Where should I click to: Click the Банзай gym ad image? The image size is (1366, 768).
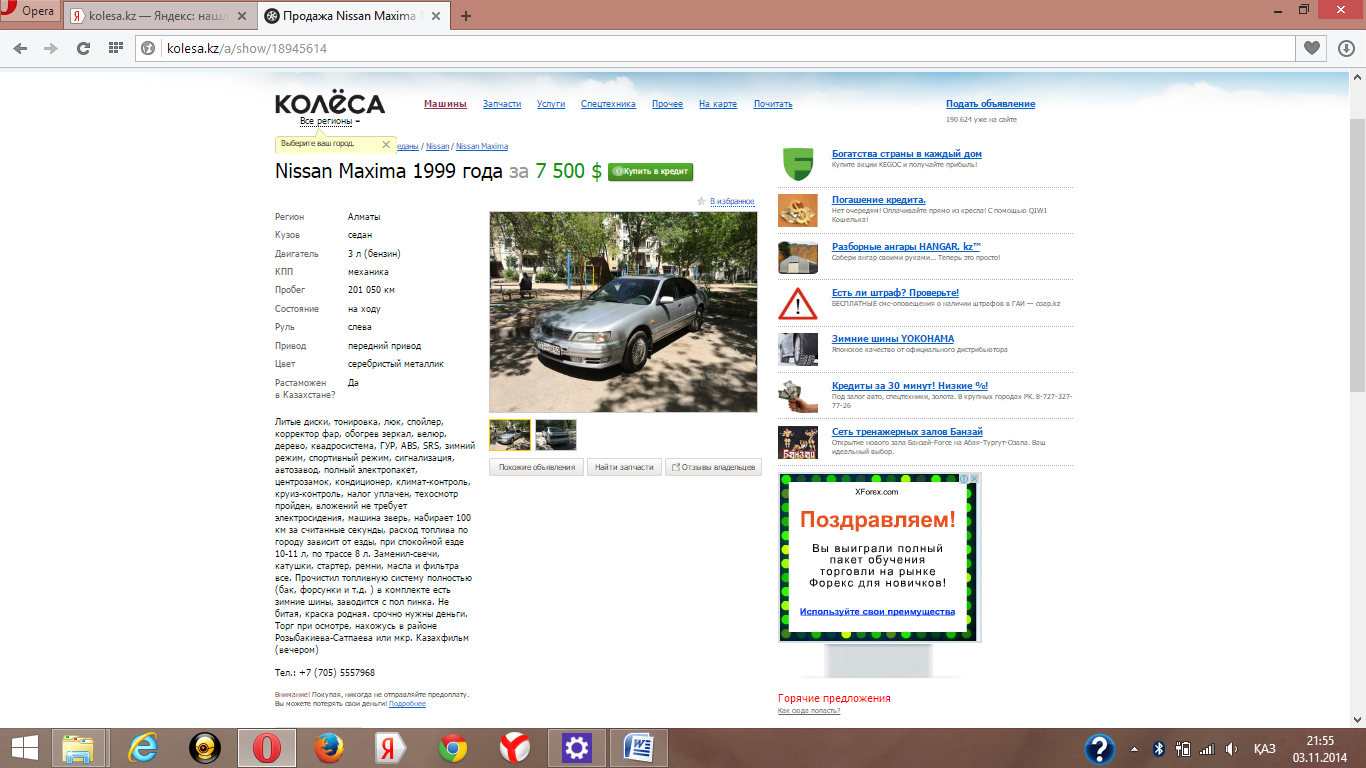(798, 442)
